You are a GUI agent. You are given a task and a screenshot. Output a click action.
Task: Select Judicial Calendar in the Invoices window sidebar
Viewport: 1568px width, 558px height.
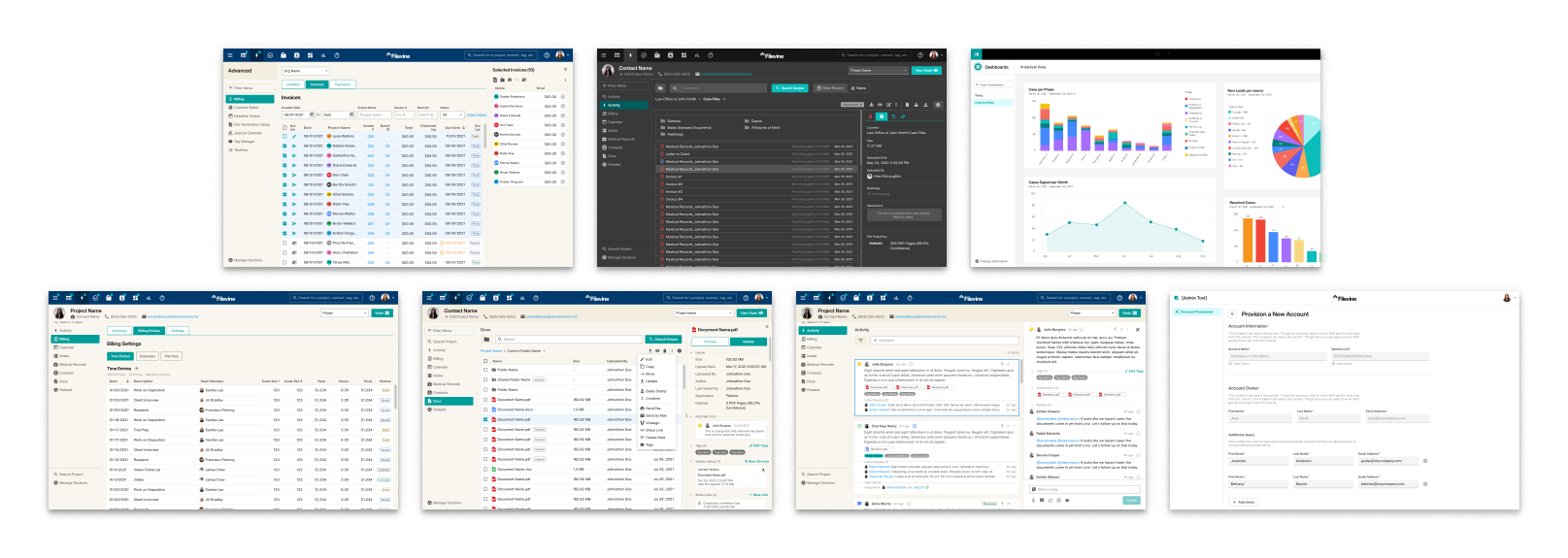coord(245,133)
